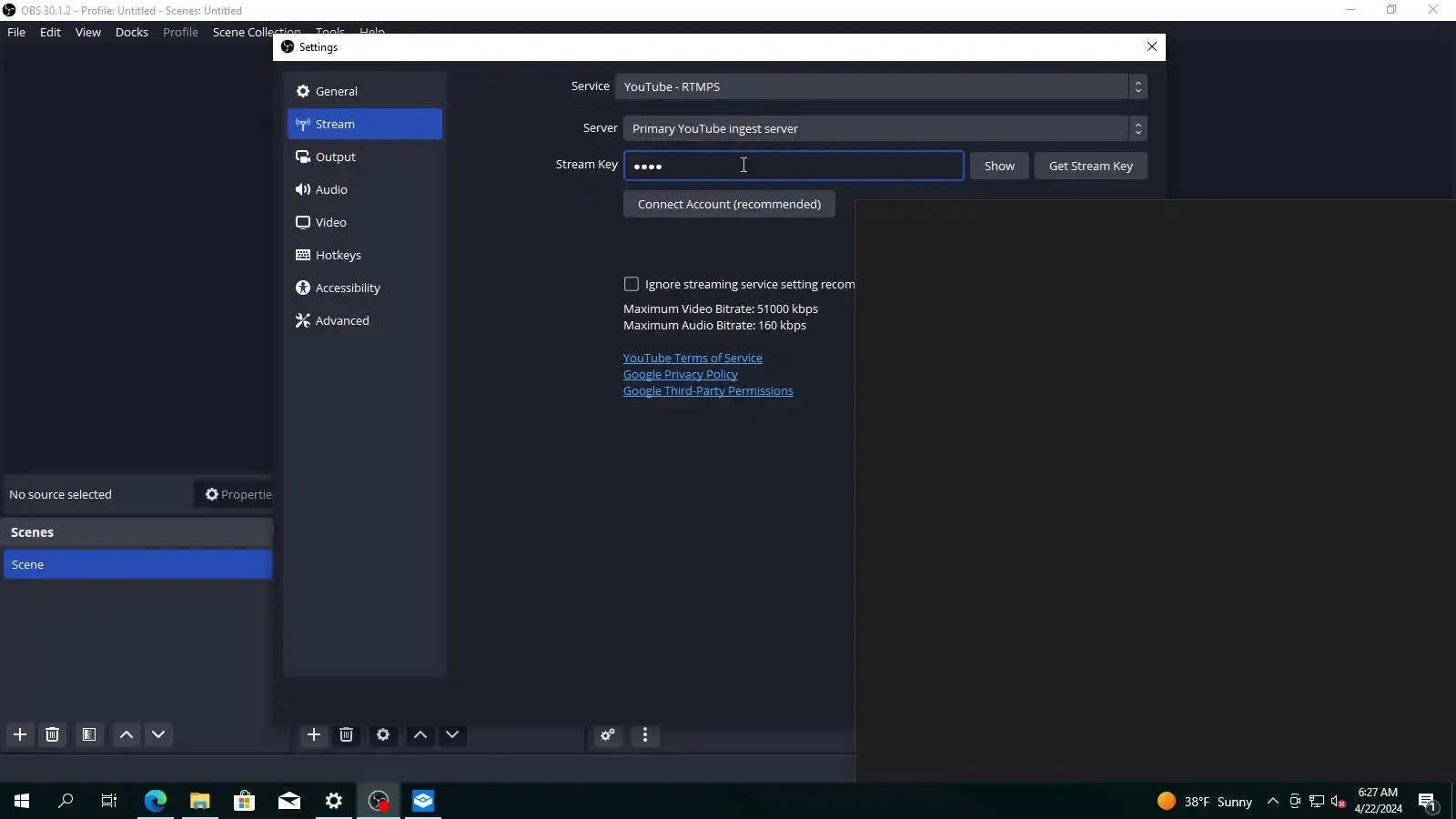
Task: Show hidden system tray icons
Action: [1273, 801]
